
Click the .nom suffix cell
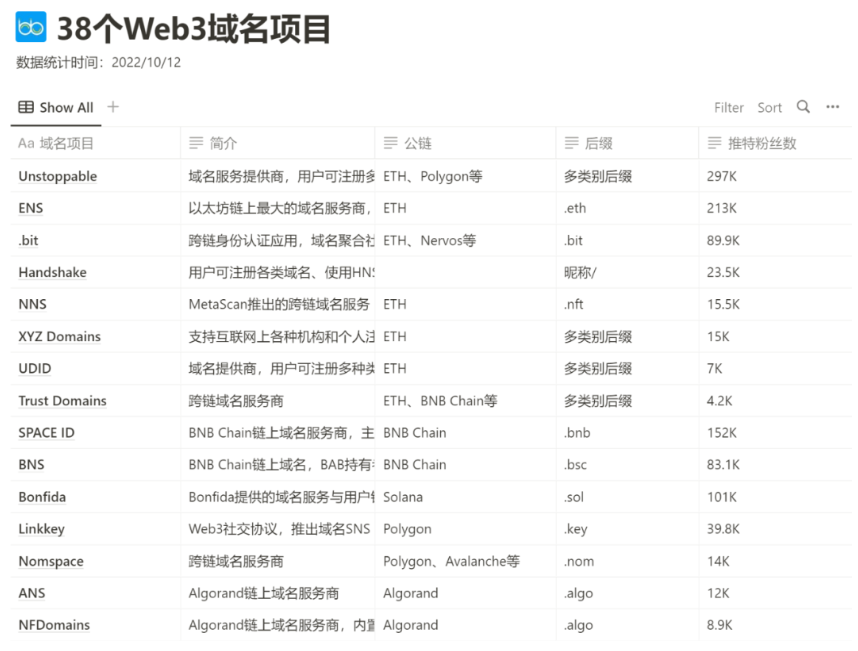tap(628, 561)
